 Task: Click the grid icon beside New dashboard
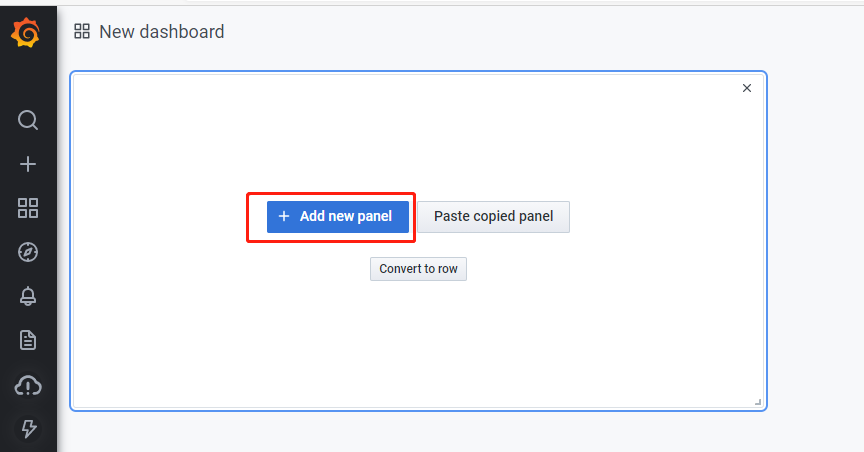point(82,32)
